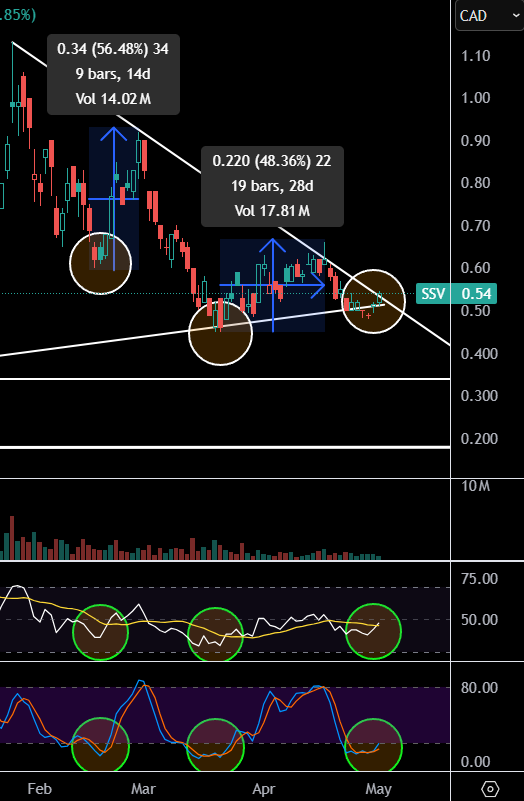524x801 pixels.
Task: Click the '9 bars, 14d' text
Action: [x=113, y=74]
